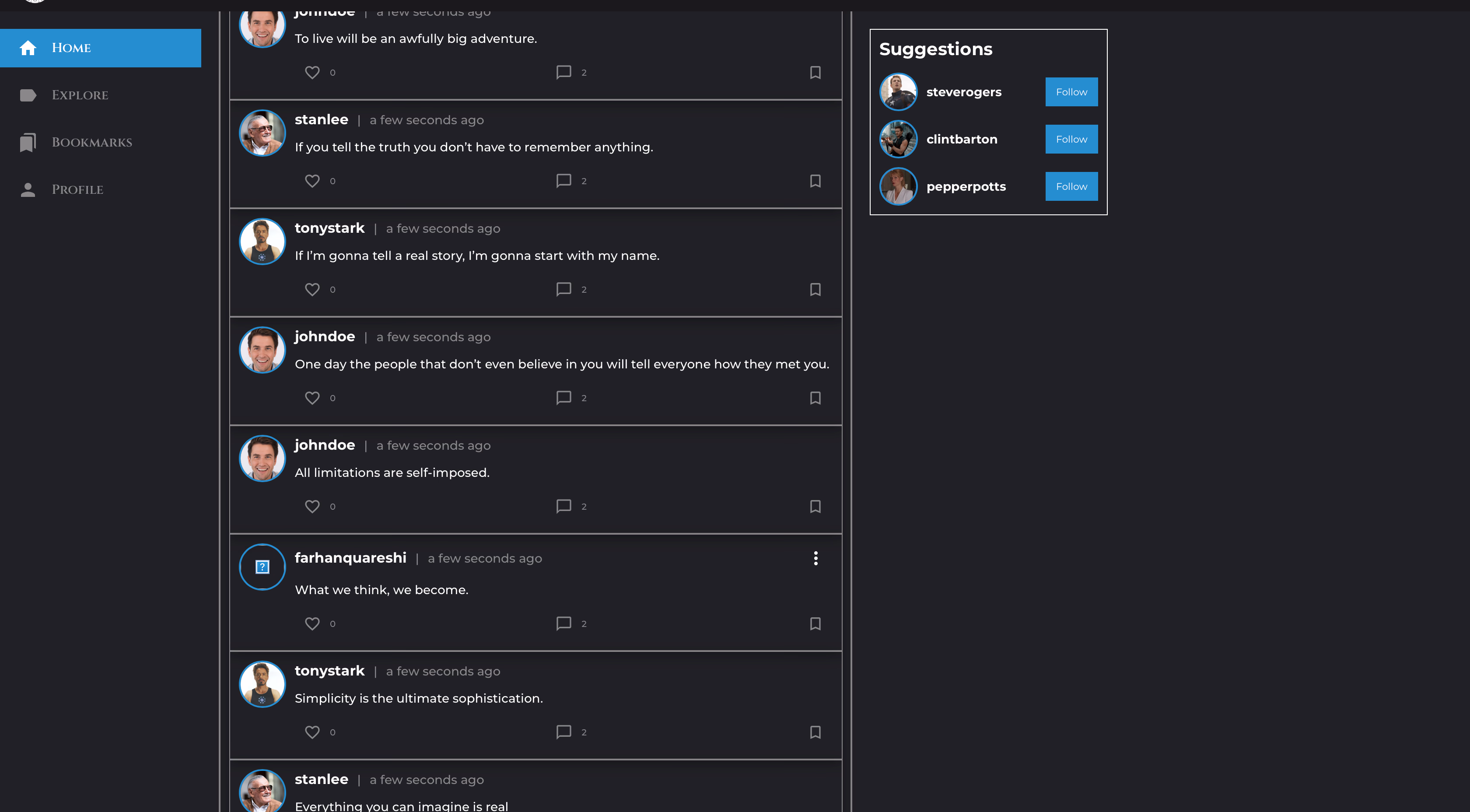Open clintbarton's profile link
This screenshot has height=812, width=1470.
pos(962,139)
